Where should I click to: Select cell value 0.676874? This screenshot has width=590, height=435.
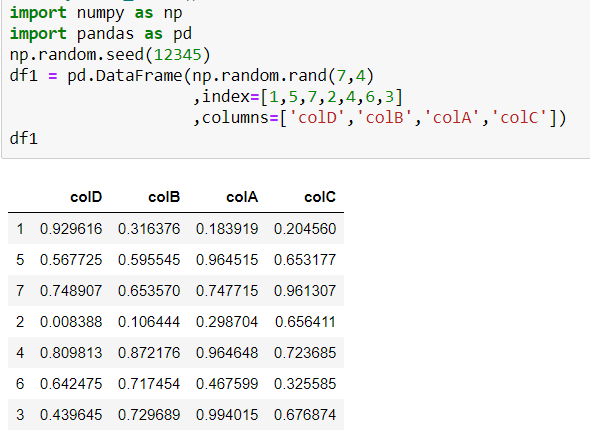pyautogui.click(x=305, y=415)
